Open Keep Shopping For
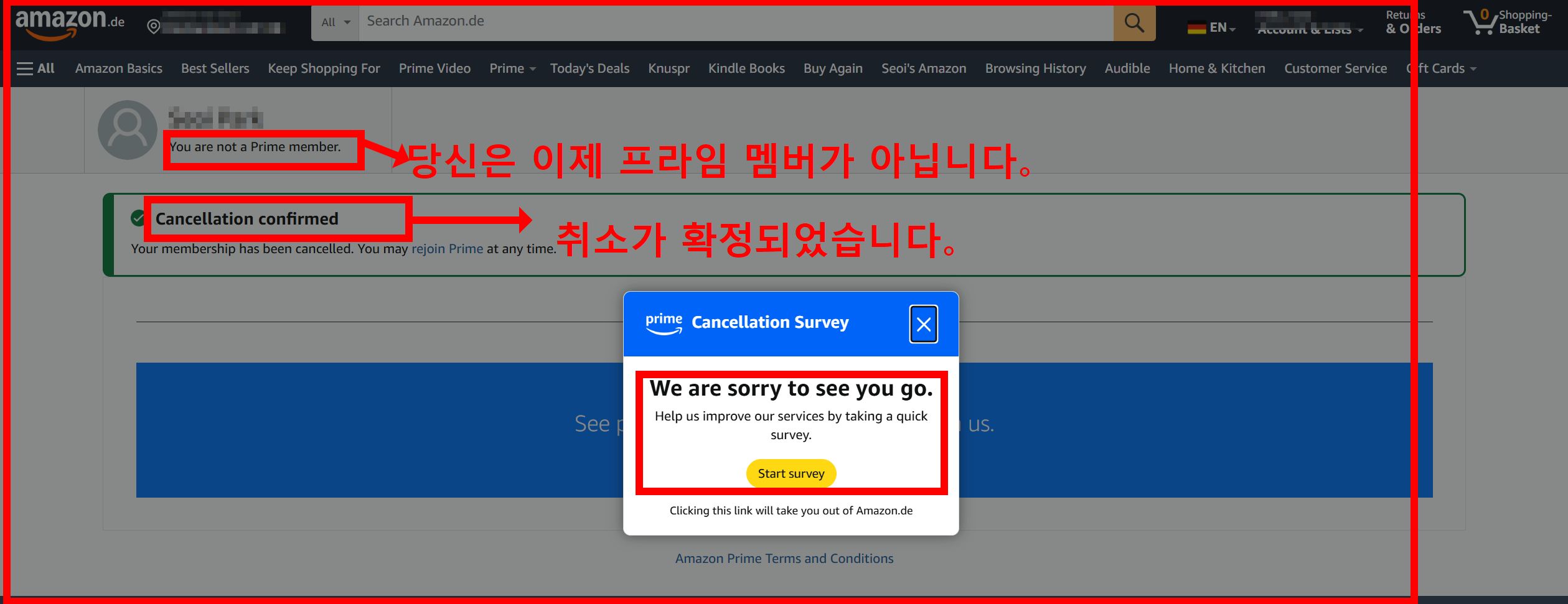The height and width of the screenshot is (604, 1568). point(324,68)
